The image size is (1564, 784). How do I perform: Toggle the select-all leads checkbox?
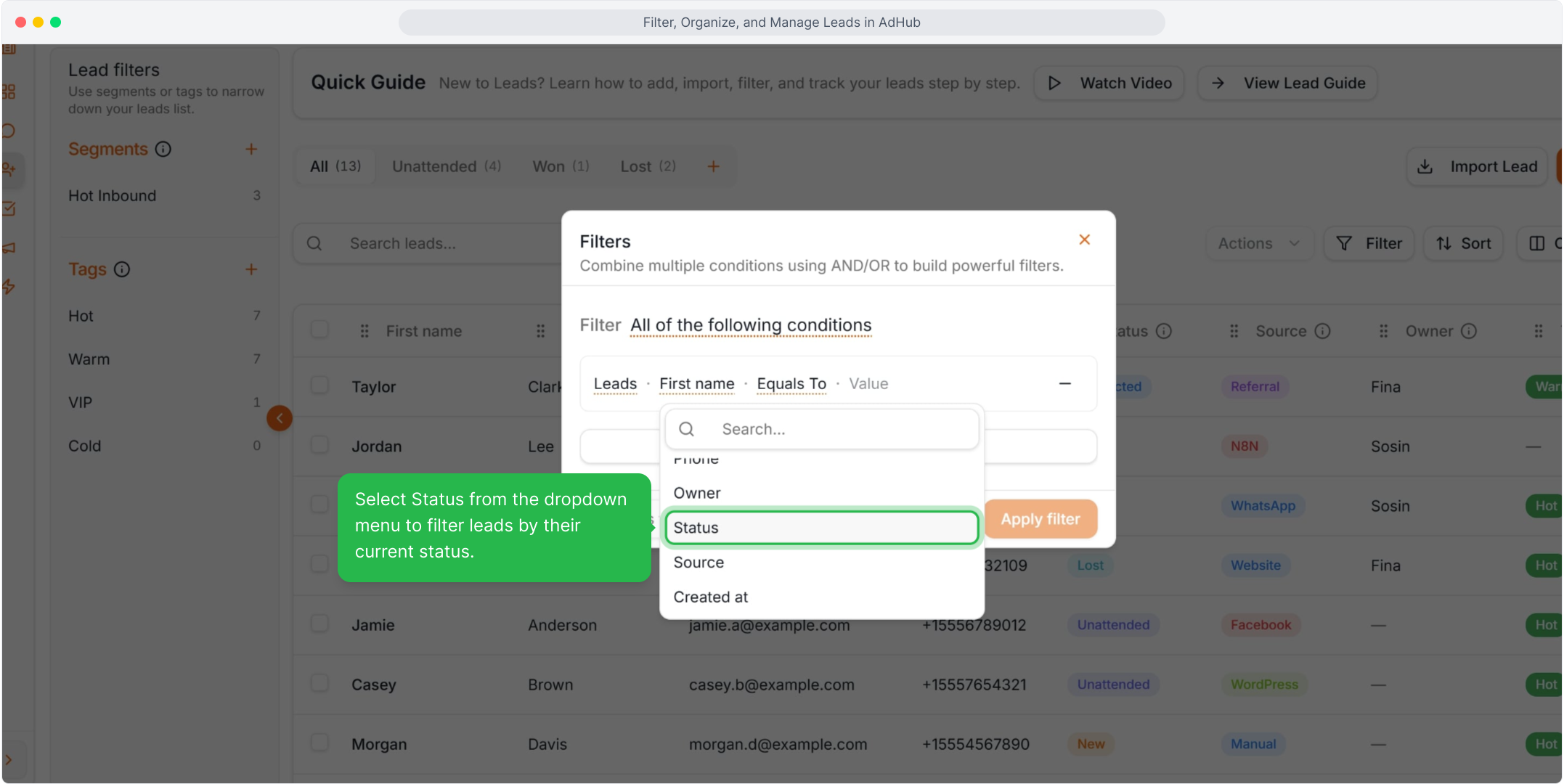(x=319, y=330)
